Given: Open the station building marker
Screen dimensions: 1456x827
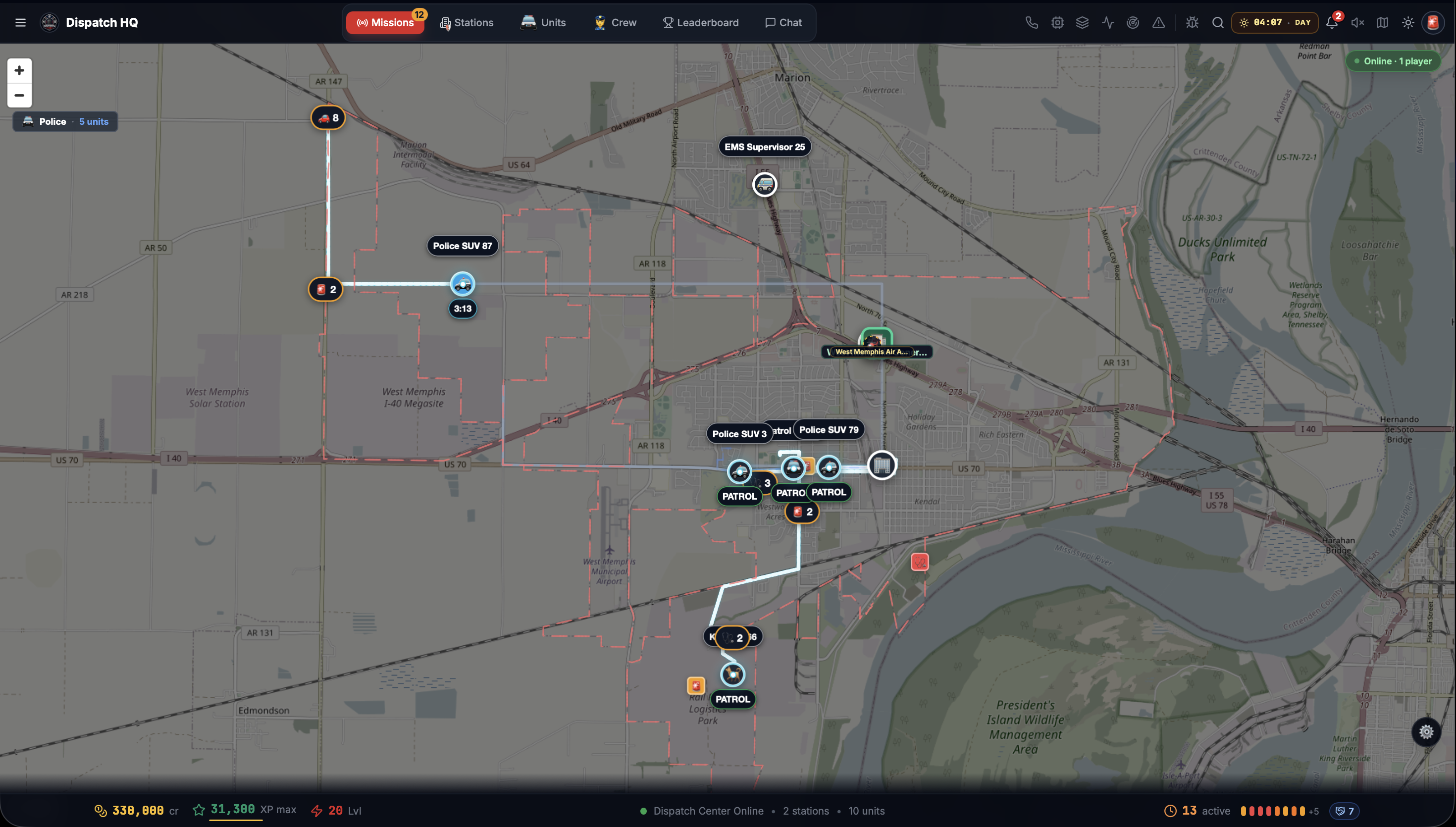Looking at the screenshot, I should (x=882, y=466).
